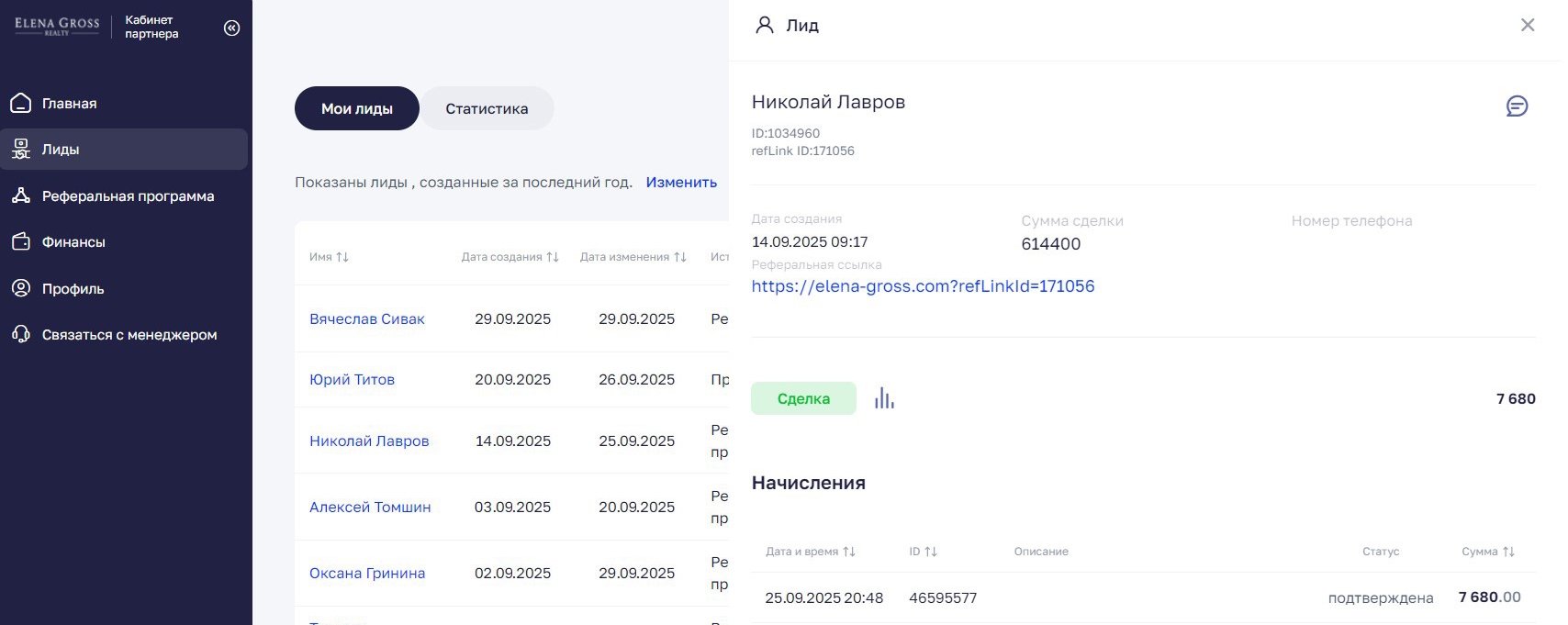
Task: Sort accruals by ID column
Action: [x=931, y=552]
